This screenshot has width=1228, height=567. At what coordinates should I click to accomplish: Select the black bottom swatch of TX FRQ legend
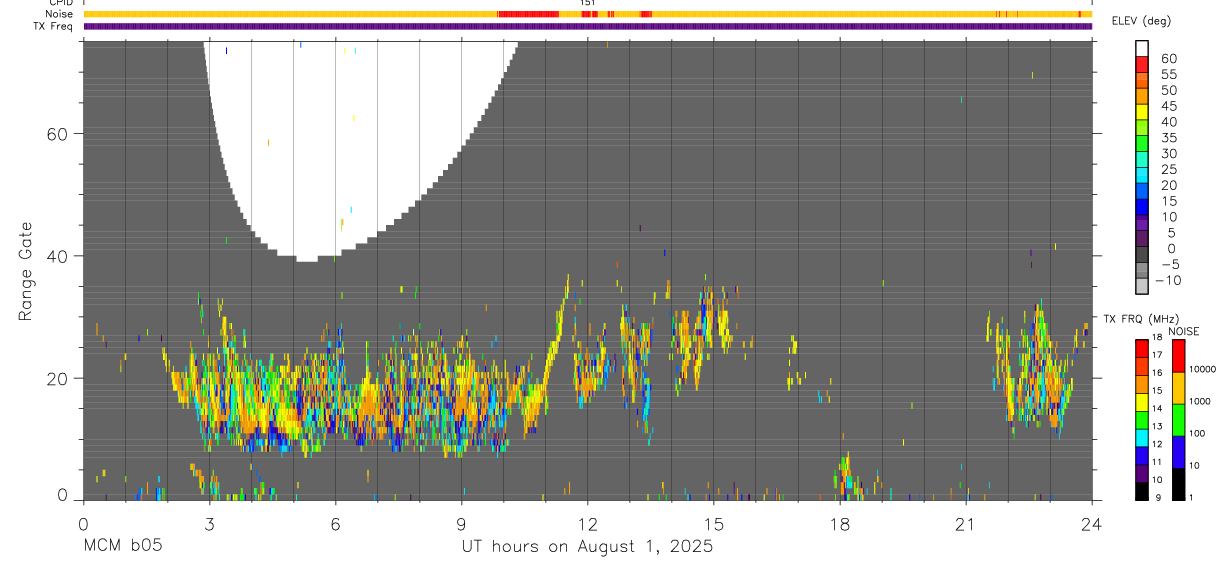[1142, 491]
